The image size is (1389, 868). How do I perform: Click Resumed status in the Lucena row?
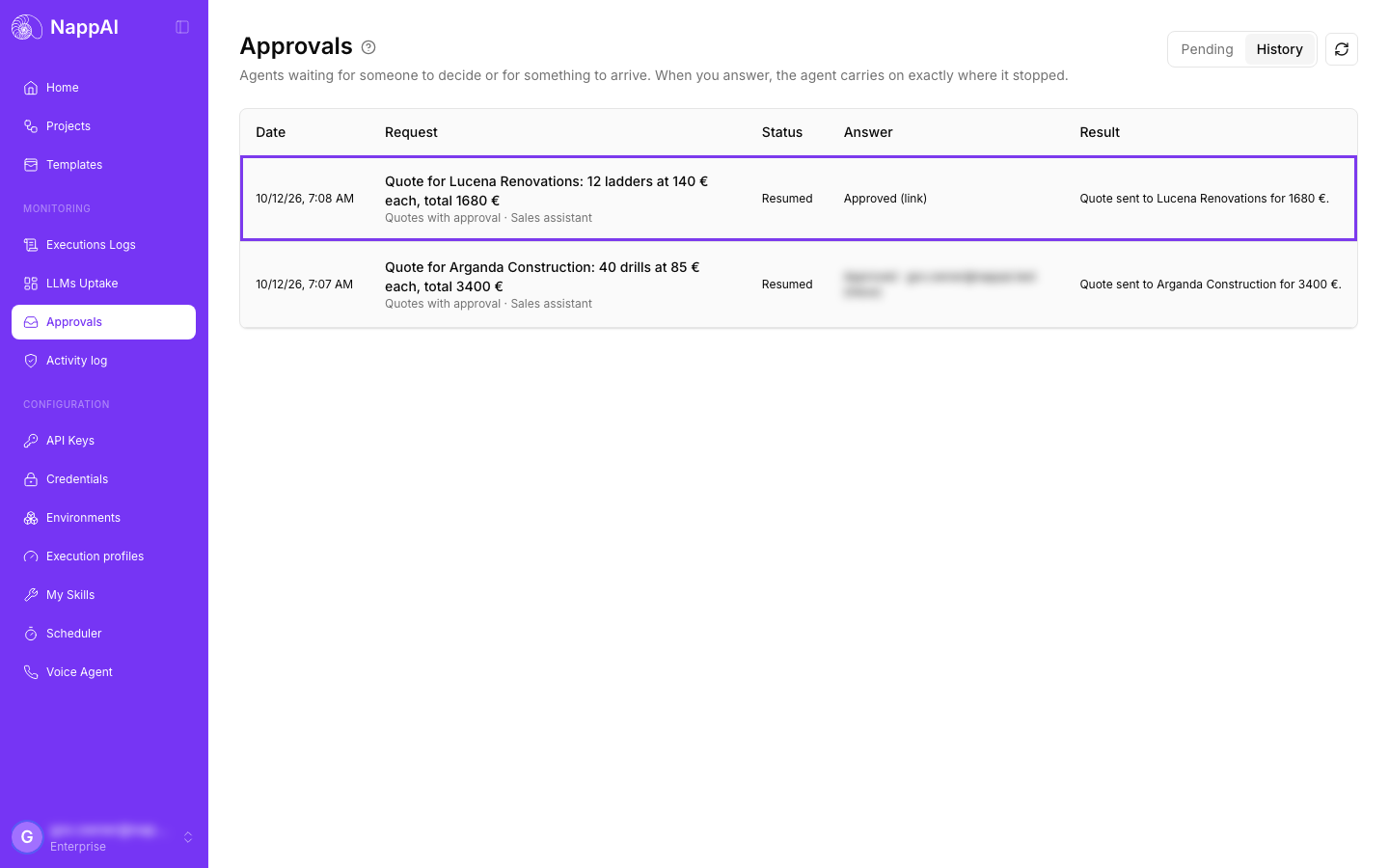coord(787,199)
